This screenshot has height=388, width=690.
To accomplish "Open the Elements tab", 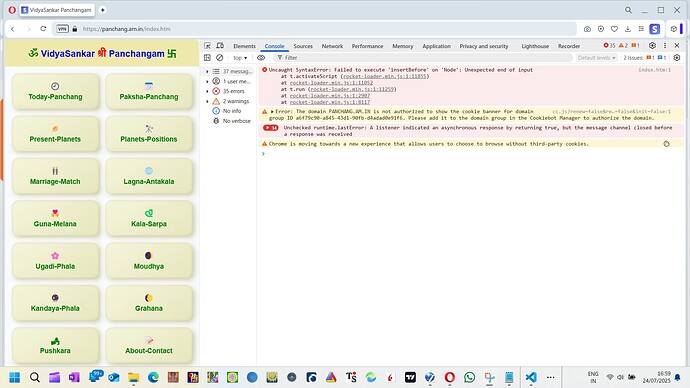I will click(x=244, y=46).
